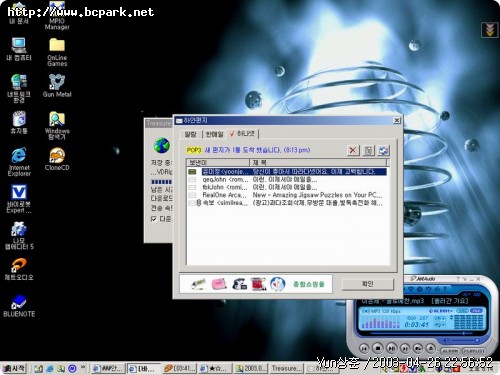Stop playback in JetAudio
Viewport: 500px width, 375px height.
pyautogui.click(x=378, y=348)
